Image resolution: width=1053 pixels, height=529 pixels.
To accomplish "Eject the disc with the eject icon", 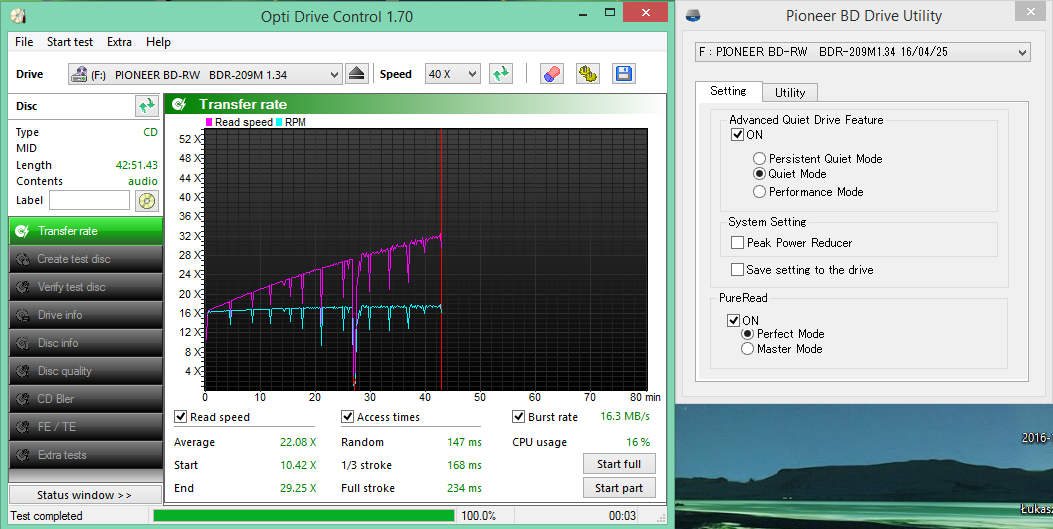I will click(x=357, y=74).
